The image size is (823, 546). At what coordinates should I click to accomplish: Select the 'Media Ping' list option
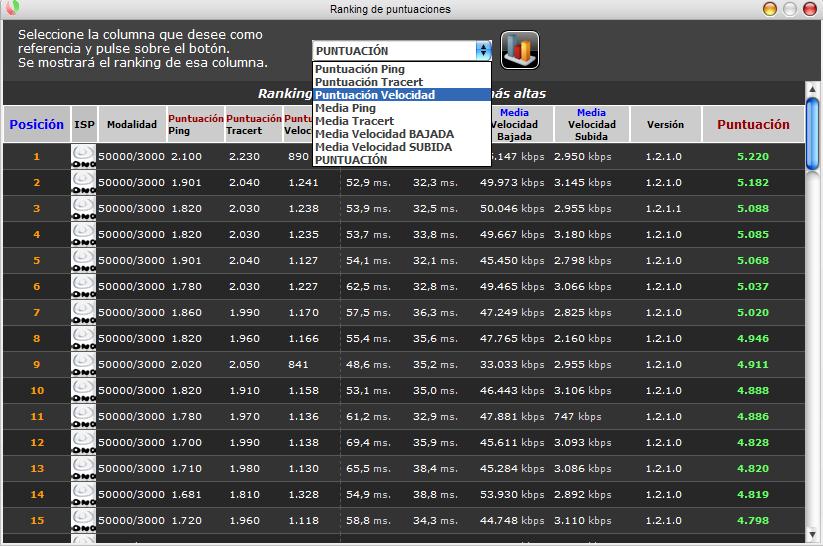click(345, 108)
